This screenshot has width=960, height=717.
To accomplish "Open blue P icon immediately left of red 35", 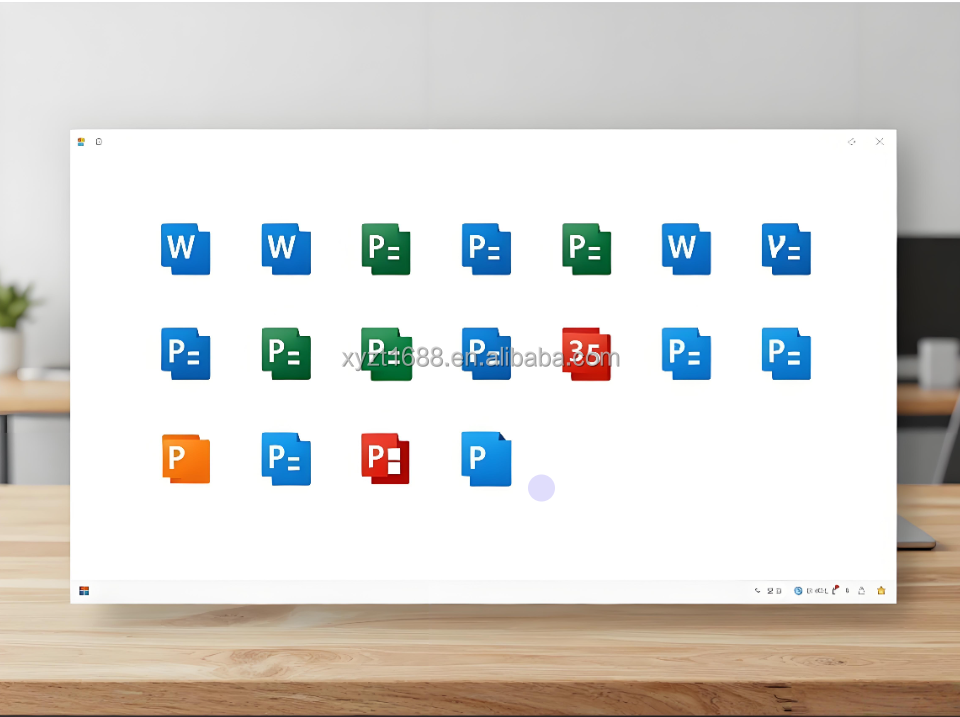I will pyautogui.click(x=486, y=354).
